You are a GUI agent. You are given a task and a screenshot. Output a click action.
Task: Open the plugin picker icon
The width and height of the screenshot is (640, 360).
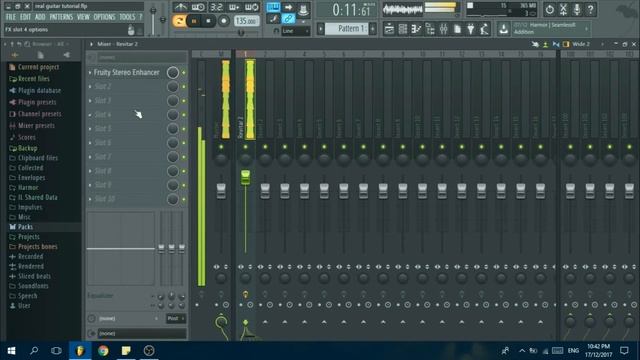point(471,29)
